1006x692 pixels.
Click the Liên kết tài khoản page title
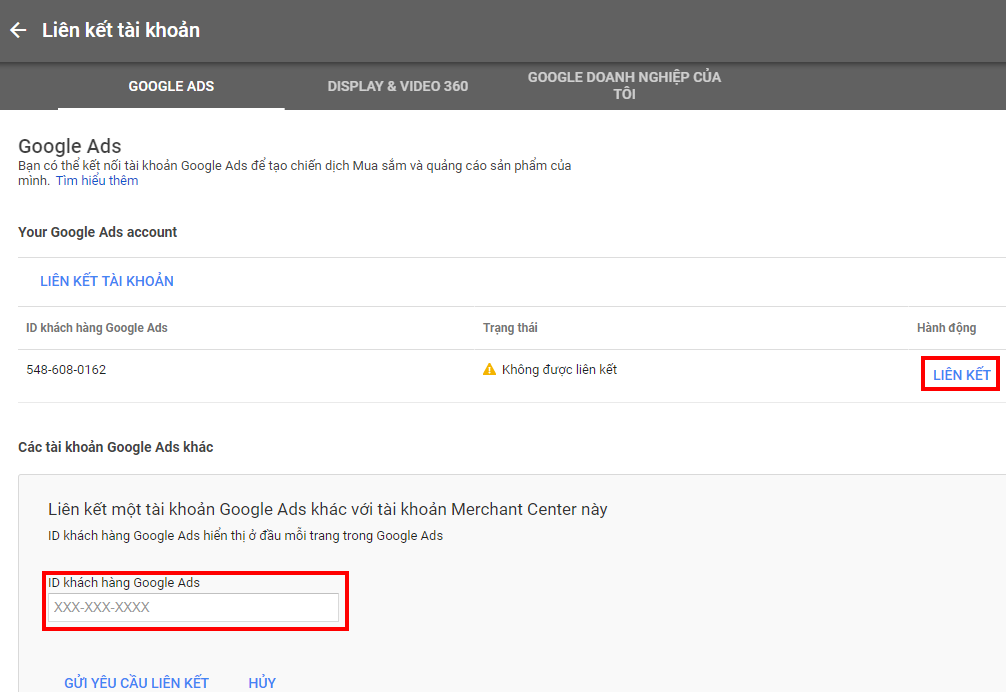(x=121, y=30)
